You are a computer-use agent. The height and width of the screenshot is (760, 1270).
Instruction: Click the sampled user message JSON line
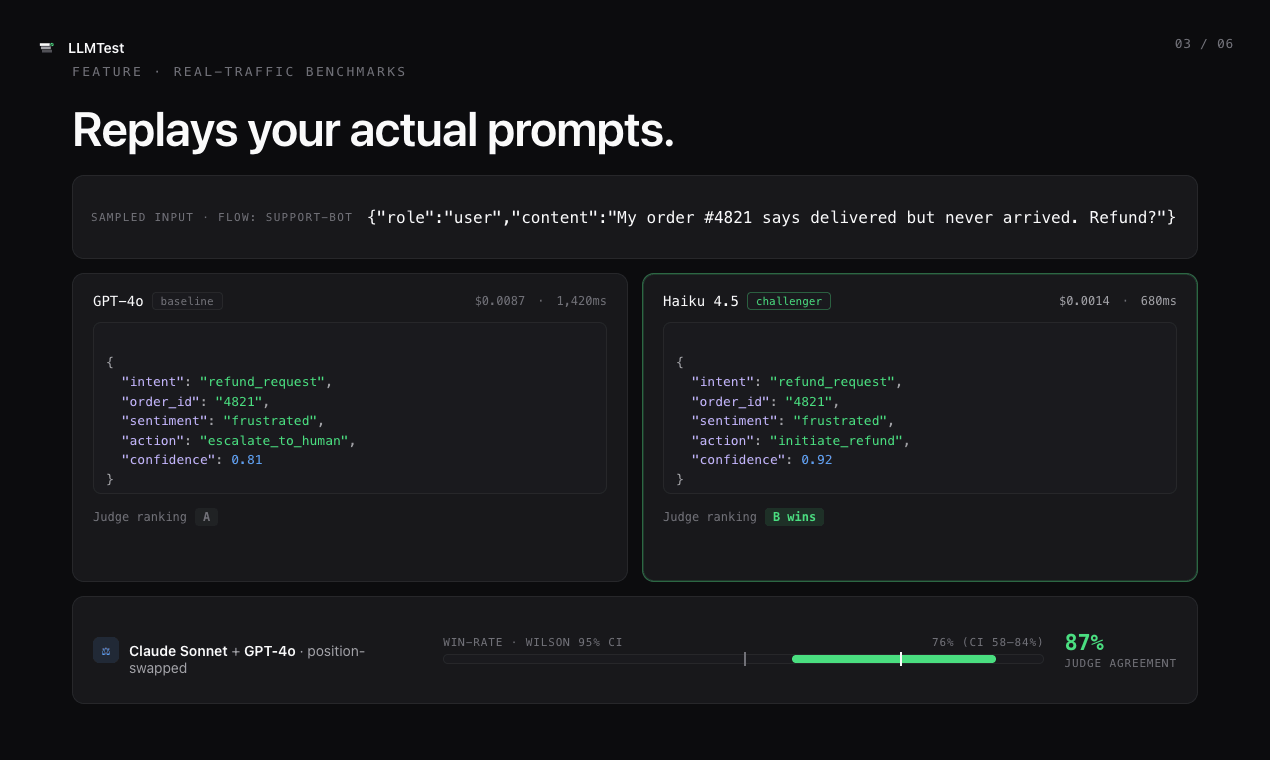click(x=771, y=217)
